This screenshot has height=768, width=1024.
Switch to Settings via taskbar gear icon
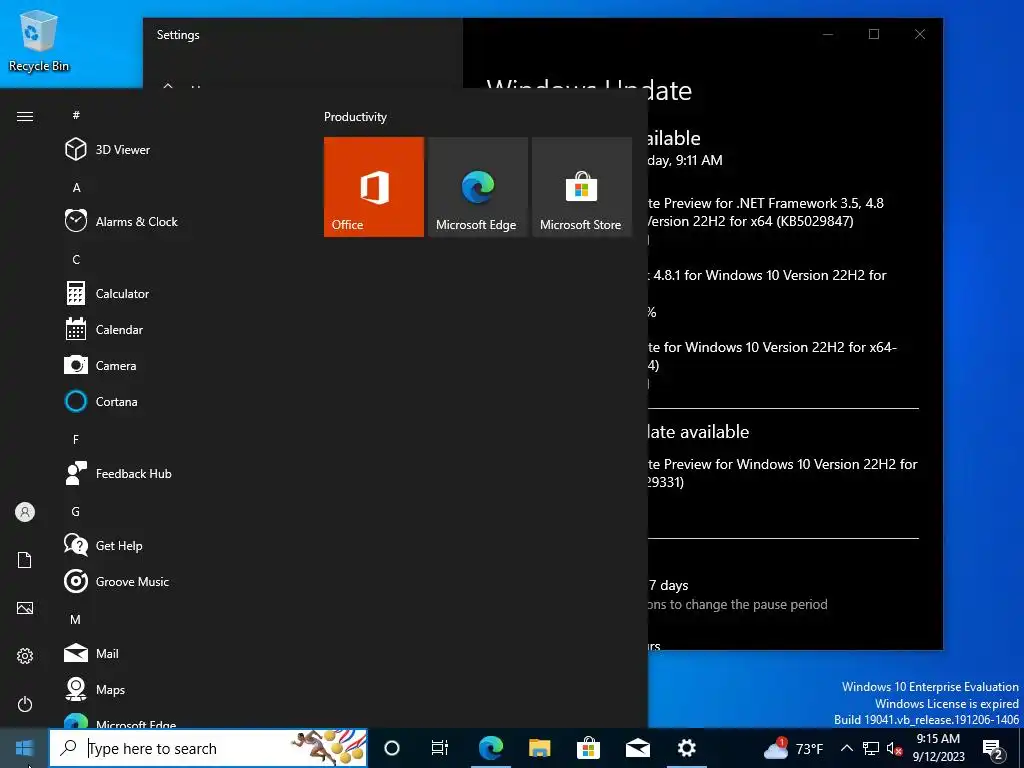[686, 748]
